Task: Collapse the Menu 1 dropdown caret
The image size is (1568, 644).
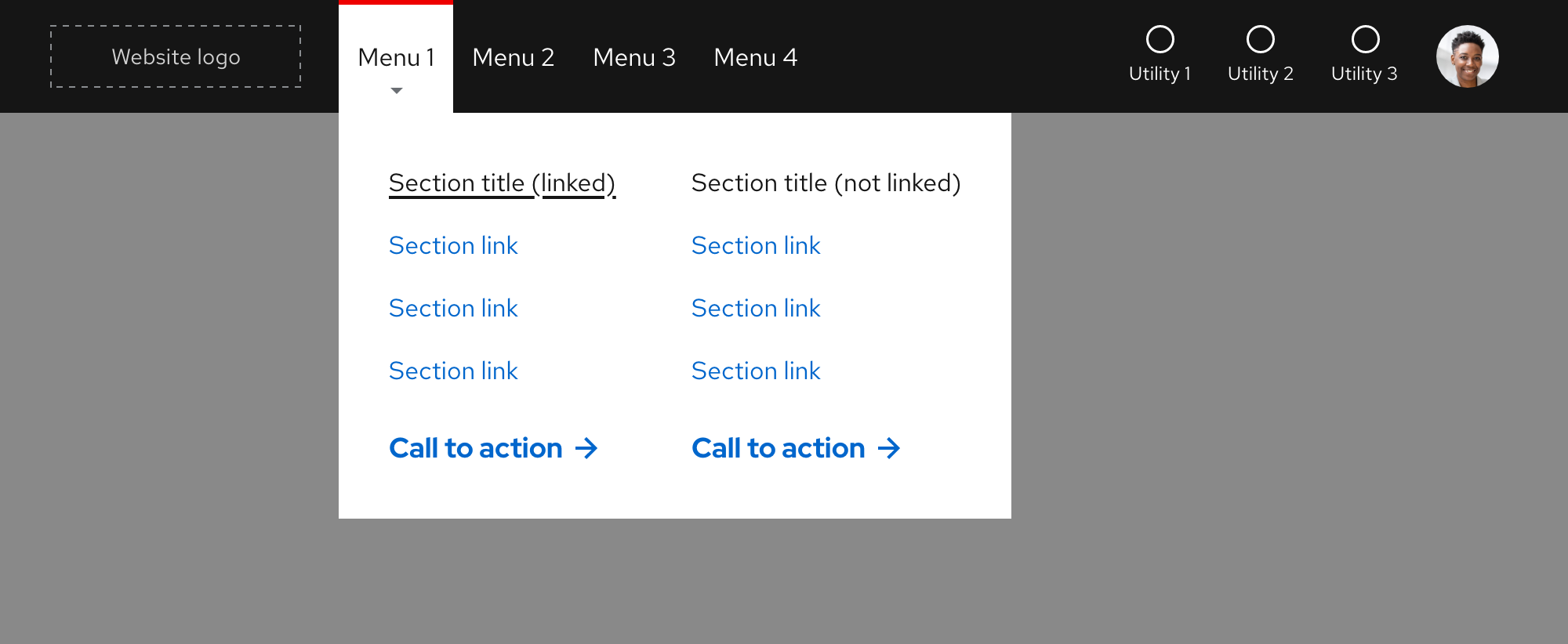Action: pyautogui.click(x=396, y=90)
